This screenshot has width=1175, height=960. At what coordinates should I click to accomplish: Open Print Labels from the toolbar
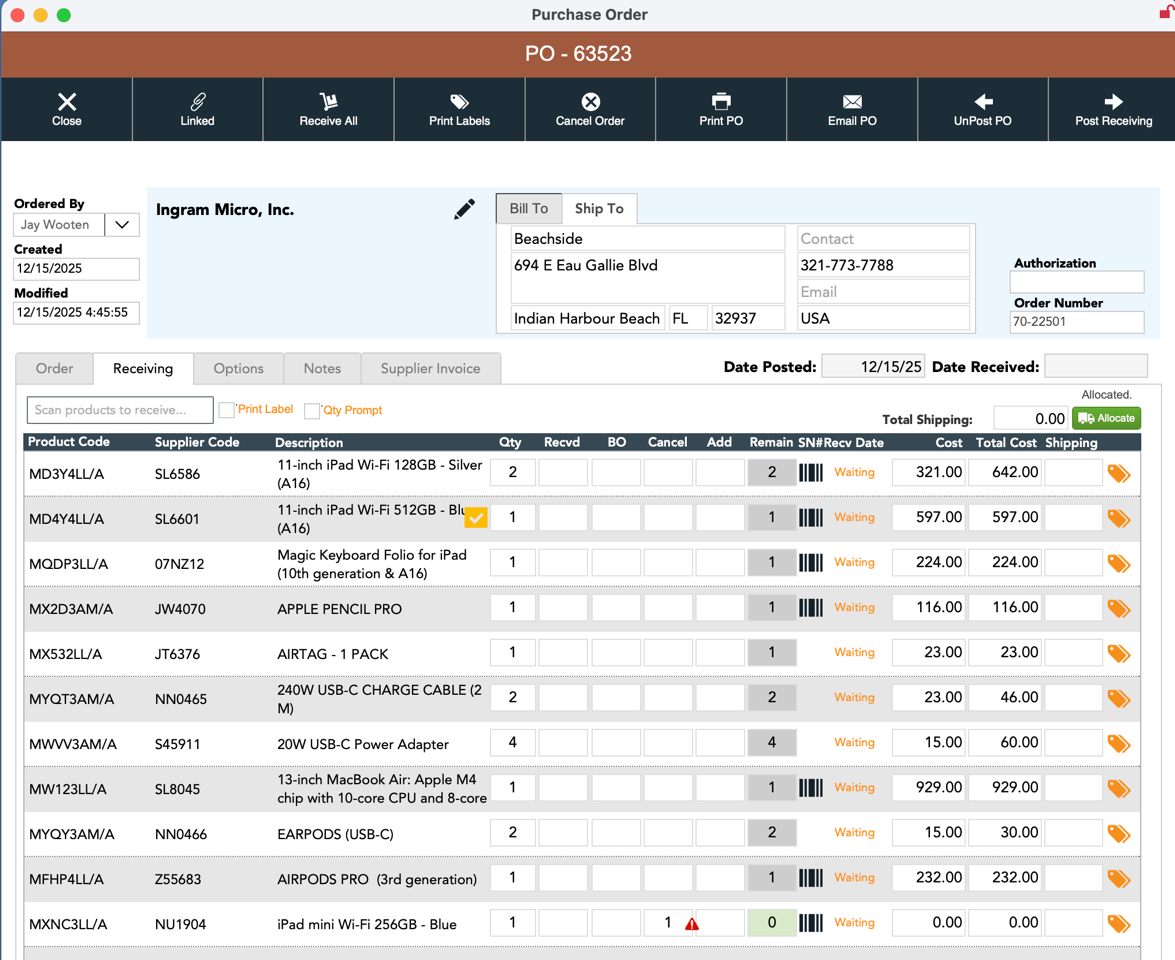pos(459,102)
